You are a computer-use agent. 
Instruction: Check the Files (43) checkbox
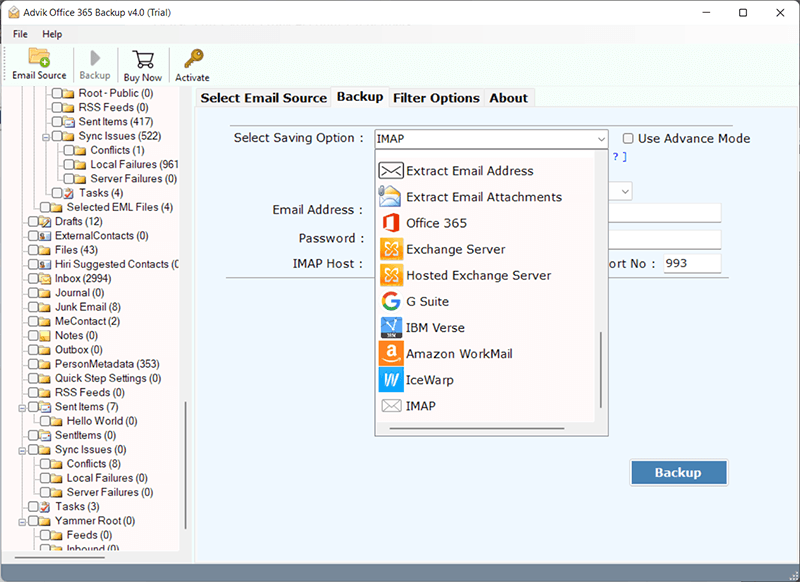[33, 250]
